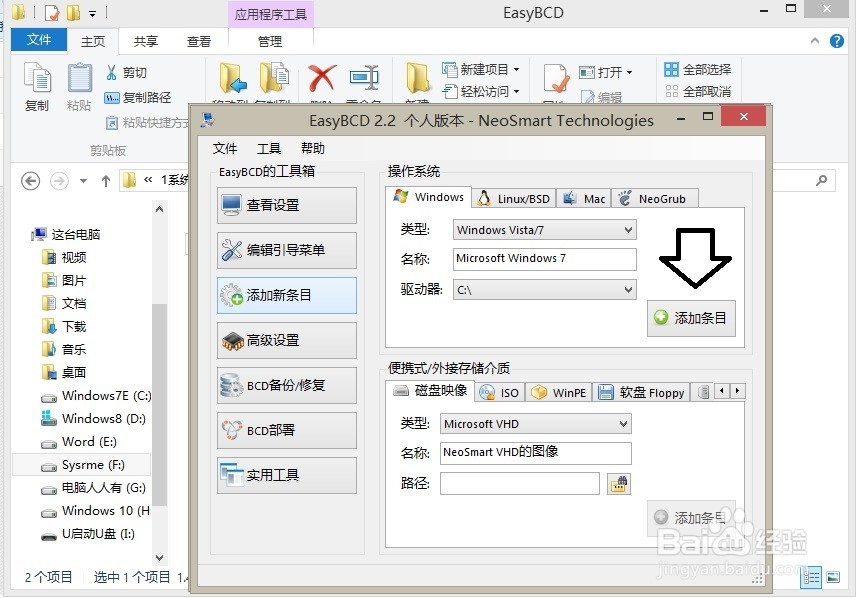Click the 剪切 scissors icon in the ribbon
The image size is (856, 598).
[x=113, y=72]
